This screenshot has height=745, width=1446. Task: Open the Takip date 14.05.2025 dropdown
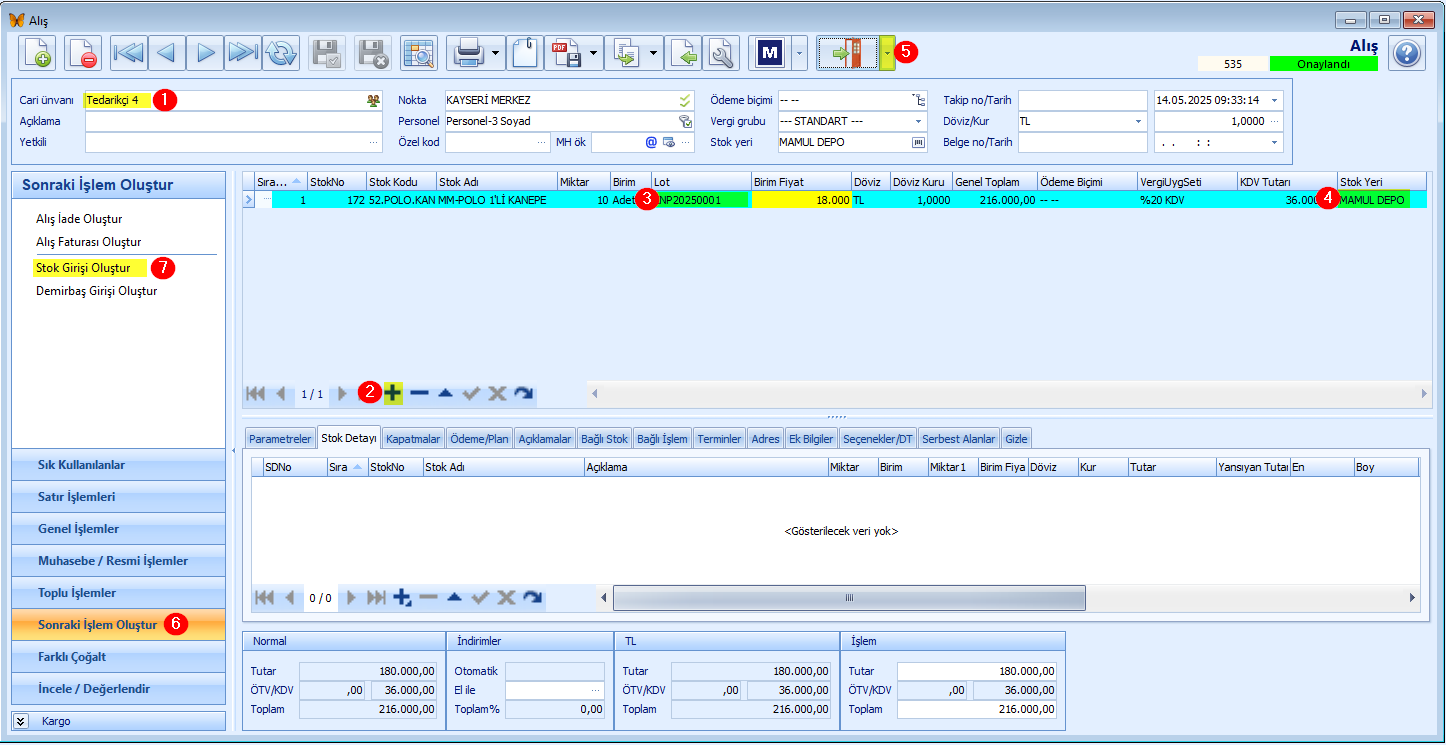[x=1274, y=100]
